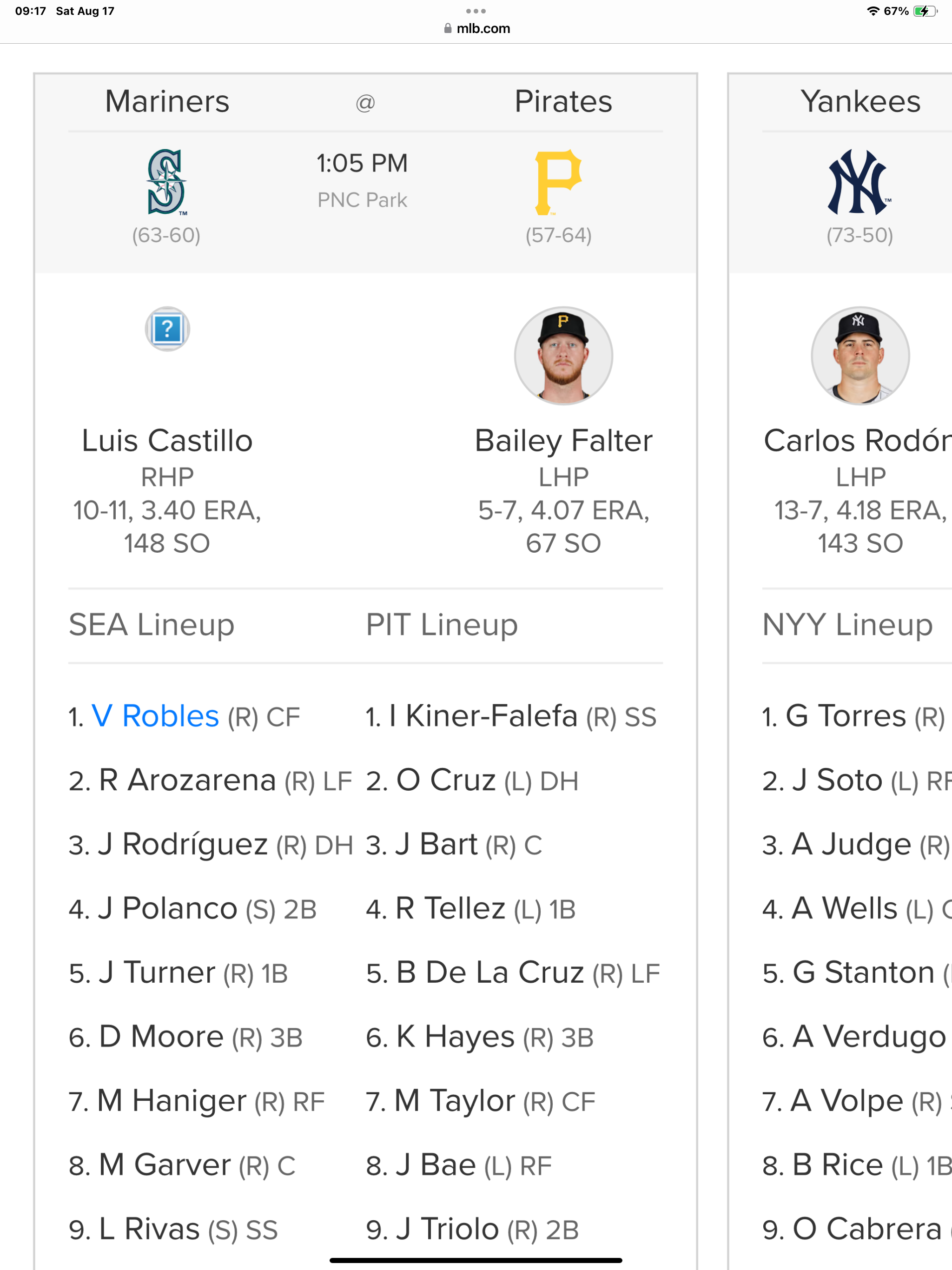This screenshot has height=1270, width=952.
Task: Select Bailey Falter pitcher name
Action: click(x=563, y=441)
